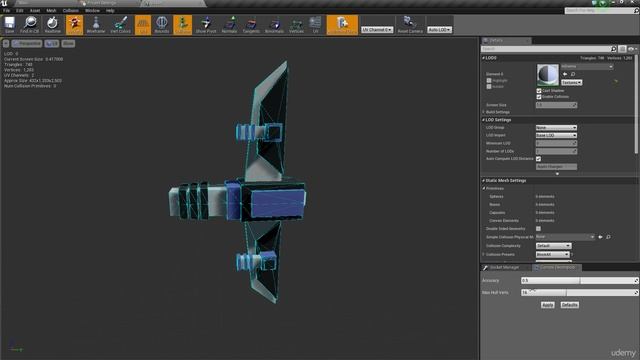The image size is (640, 360).
Task: Toggle the Highlight checkbox for Element 0
Action: 489,81
